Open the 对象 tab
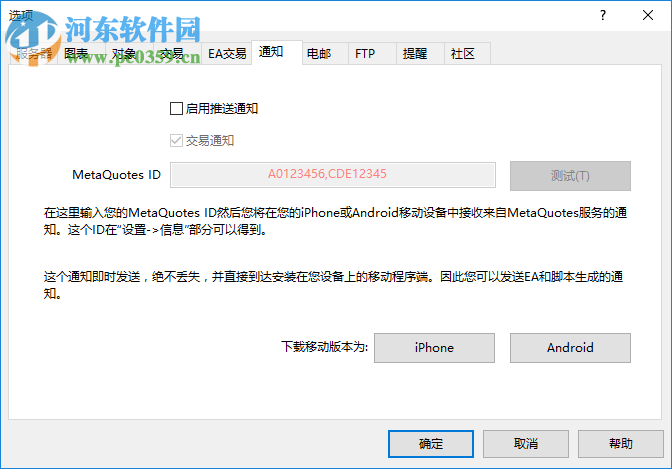The width and height of the screenshot is (672, 469). click(x=129, y=54)
